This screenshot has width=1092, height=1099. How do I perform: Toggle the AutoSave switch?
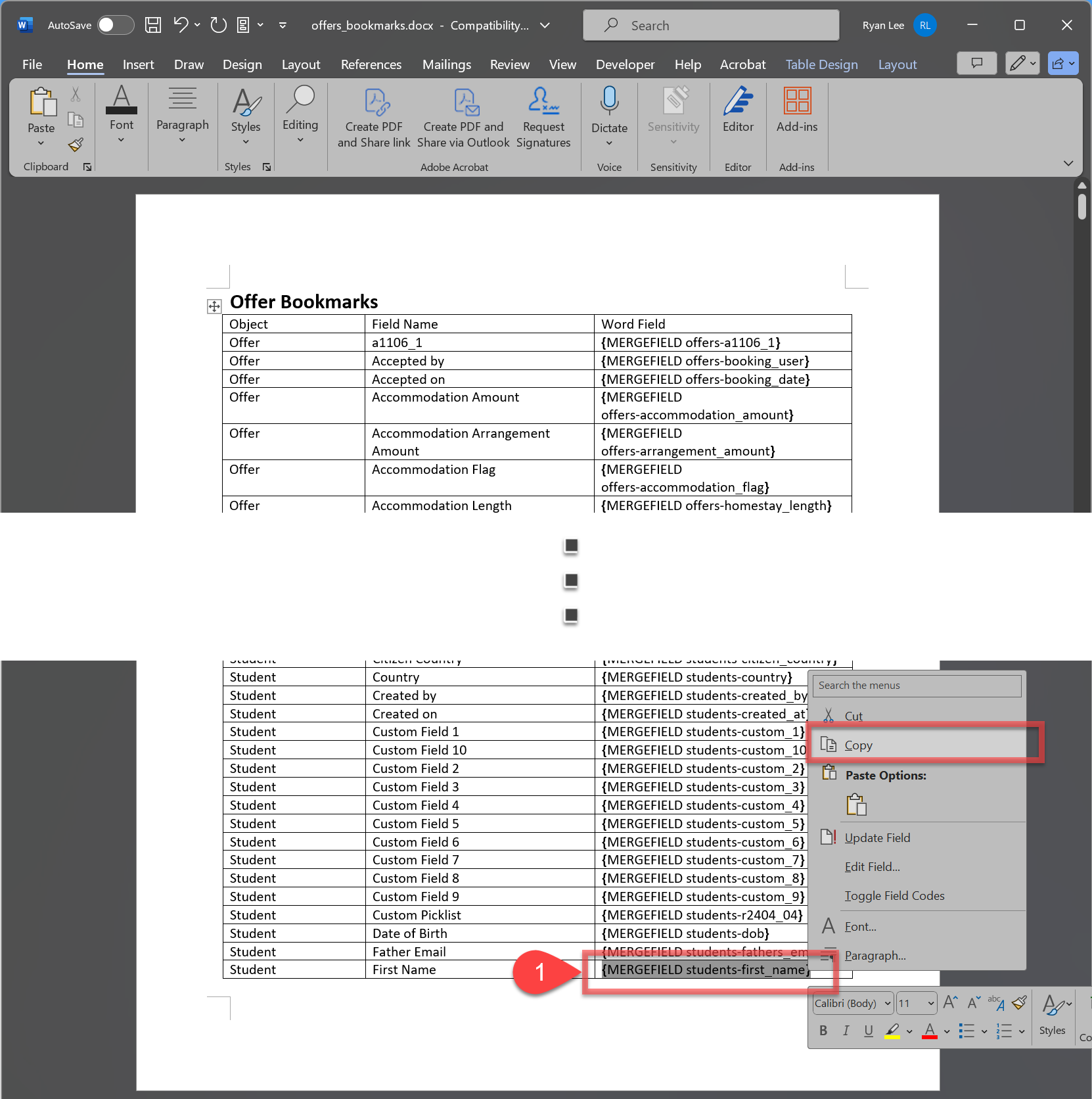tap(116, 25)
